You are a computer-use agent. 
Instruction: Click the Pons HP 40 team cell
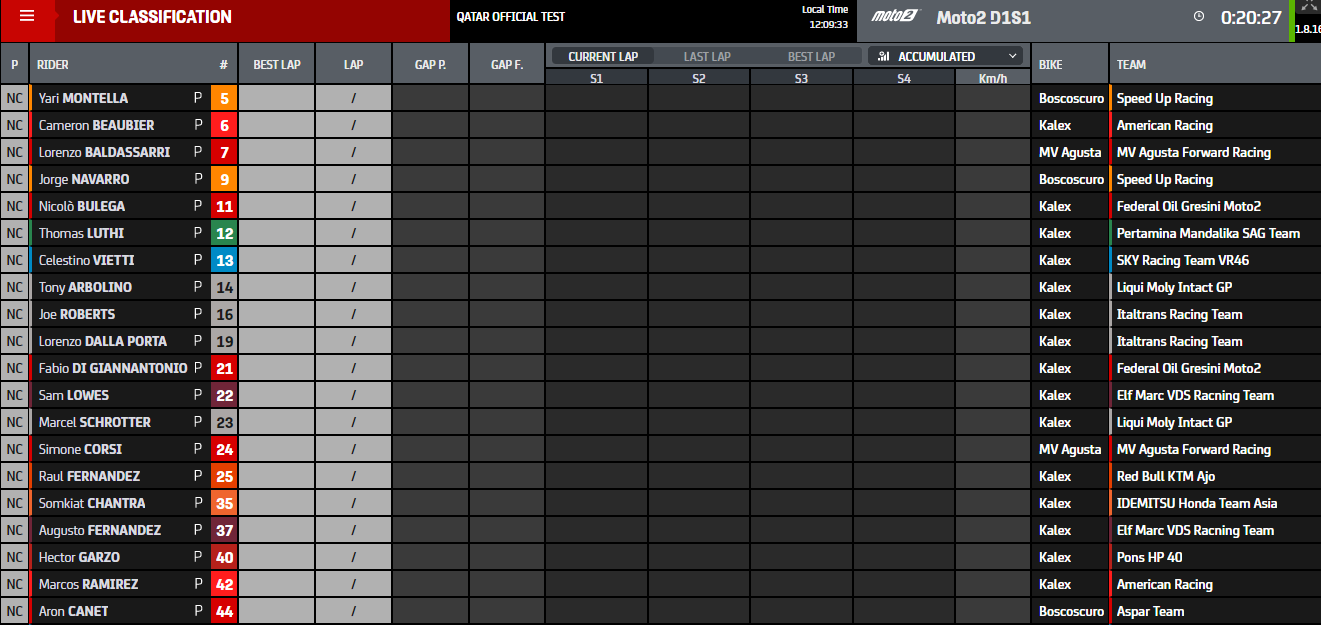point(1215,557)
